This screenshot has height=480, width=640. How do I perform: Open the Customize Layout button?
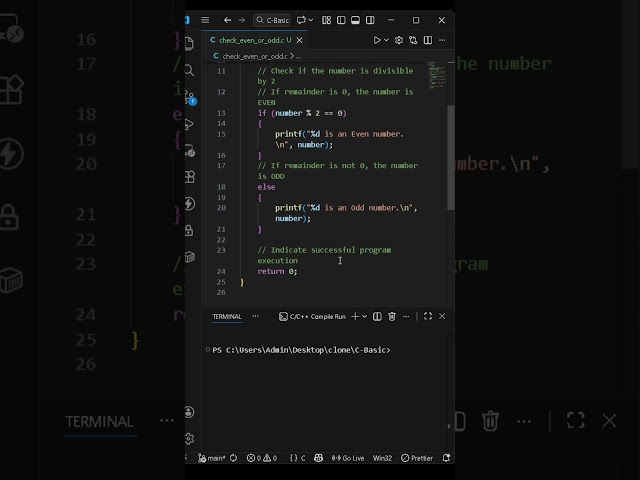(327, 20)
